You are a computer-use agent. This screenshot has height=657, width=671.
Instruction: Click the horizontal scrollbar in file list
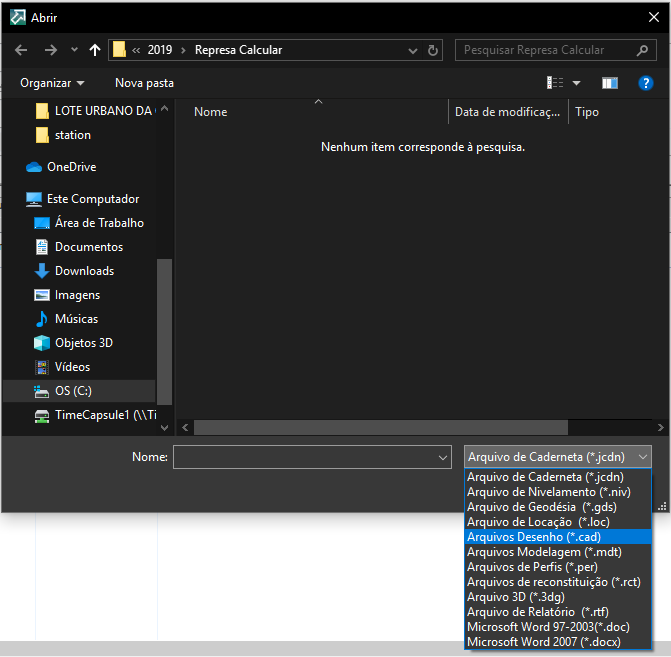click(400, 427)
